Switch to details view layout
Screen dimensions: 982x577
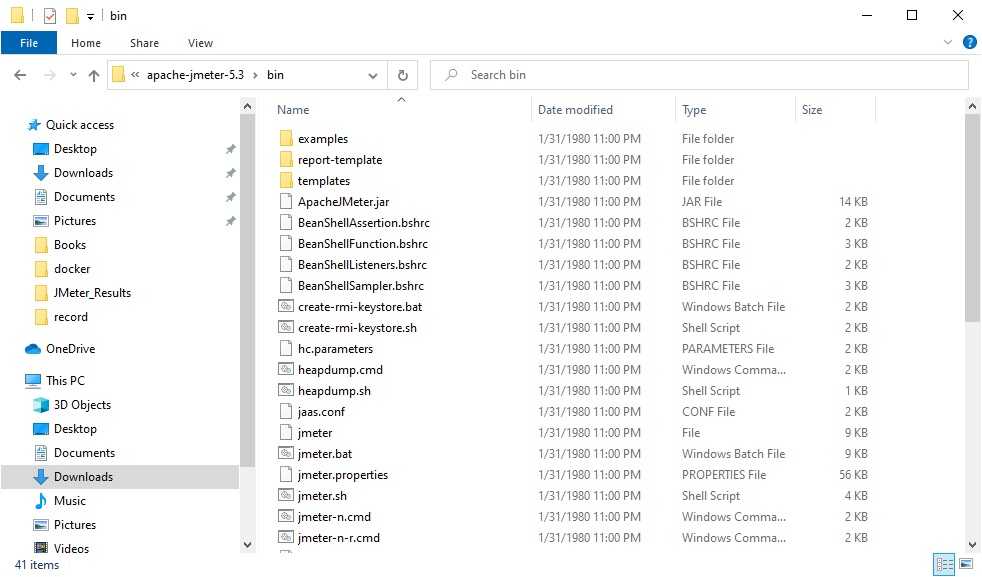(944, 565)
